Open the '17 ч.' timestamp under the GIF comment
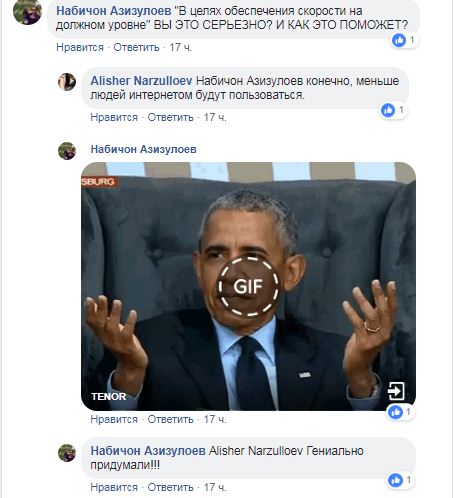The height and width of the screenshot is (498, 453). pyautogui.click(x=215, y=419)
